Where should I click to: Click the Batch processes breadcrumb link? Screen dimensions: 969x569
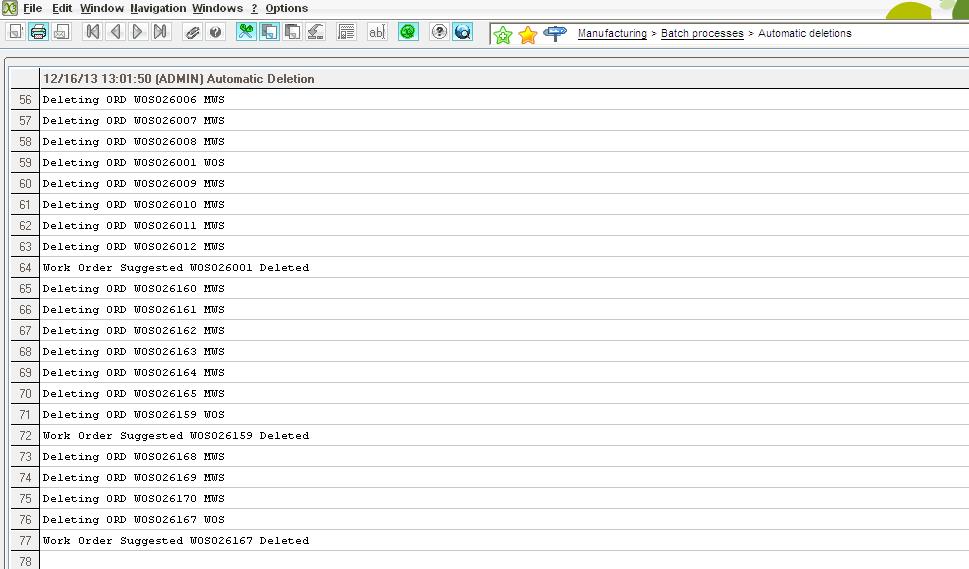(x=702, y=34)
